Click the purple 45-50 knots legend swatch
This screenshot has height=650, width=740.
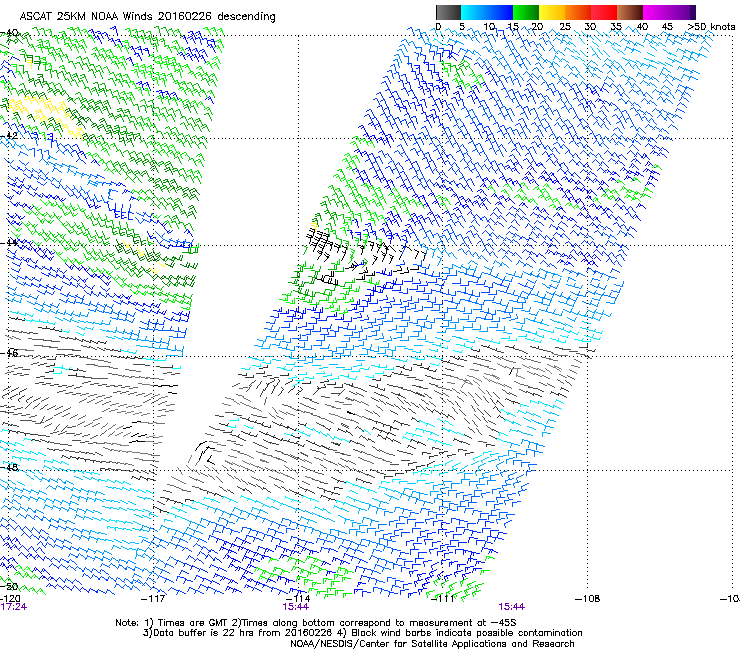[682, 12]
